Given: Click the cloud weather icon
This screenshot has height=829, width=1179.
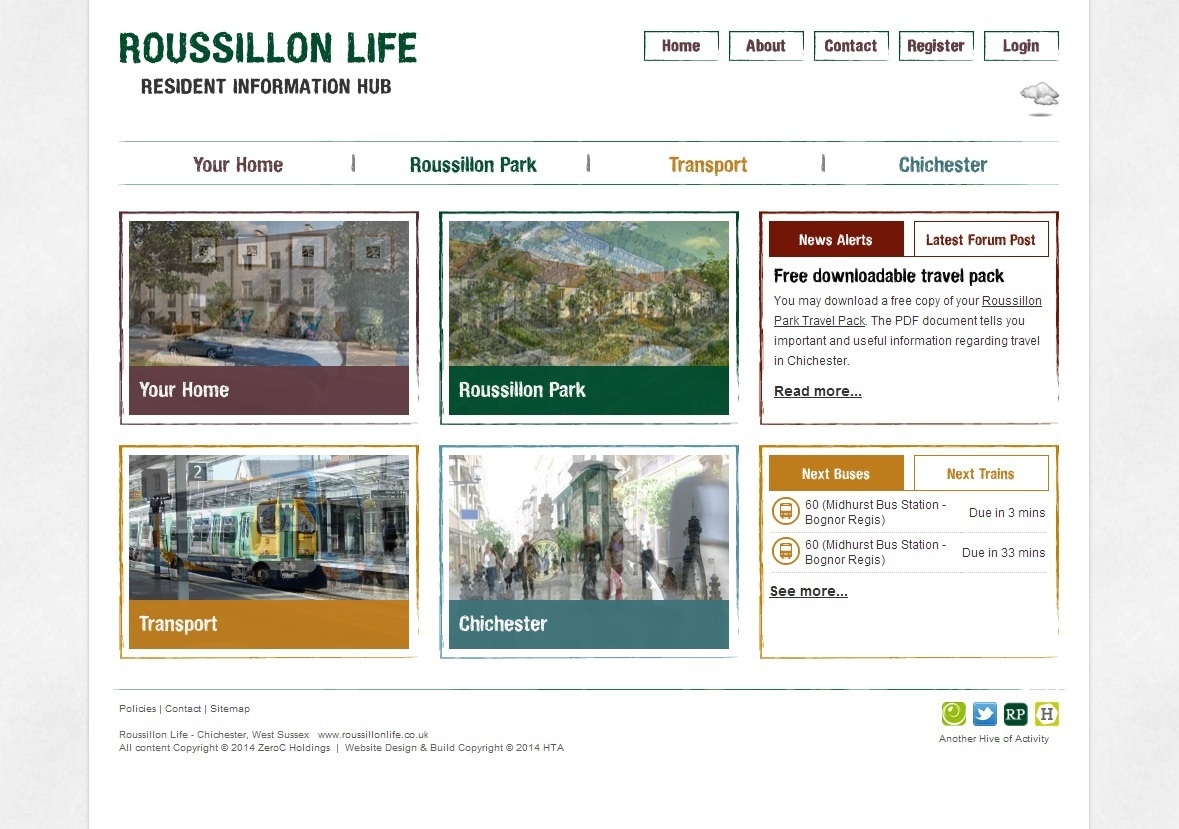Looking at the screenshot, I should pos(1039,97).
